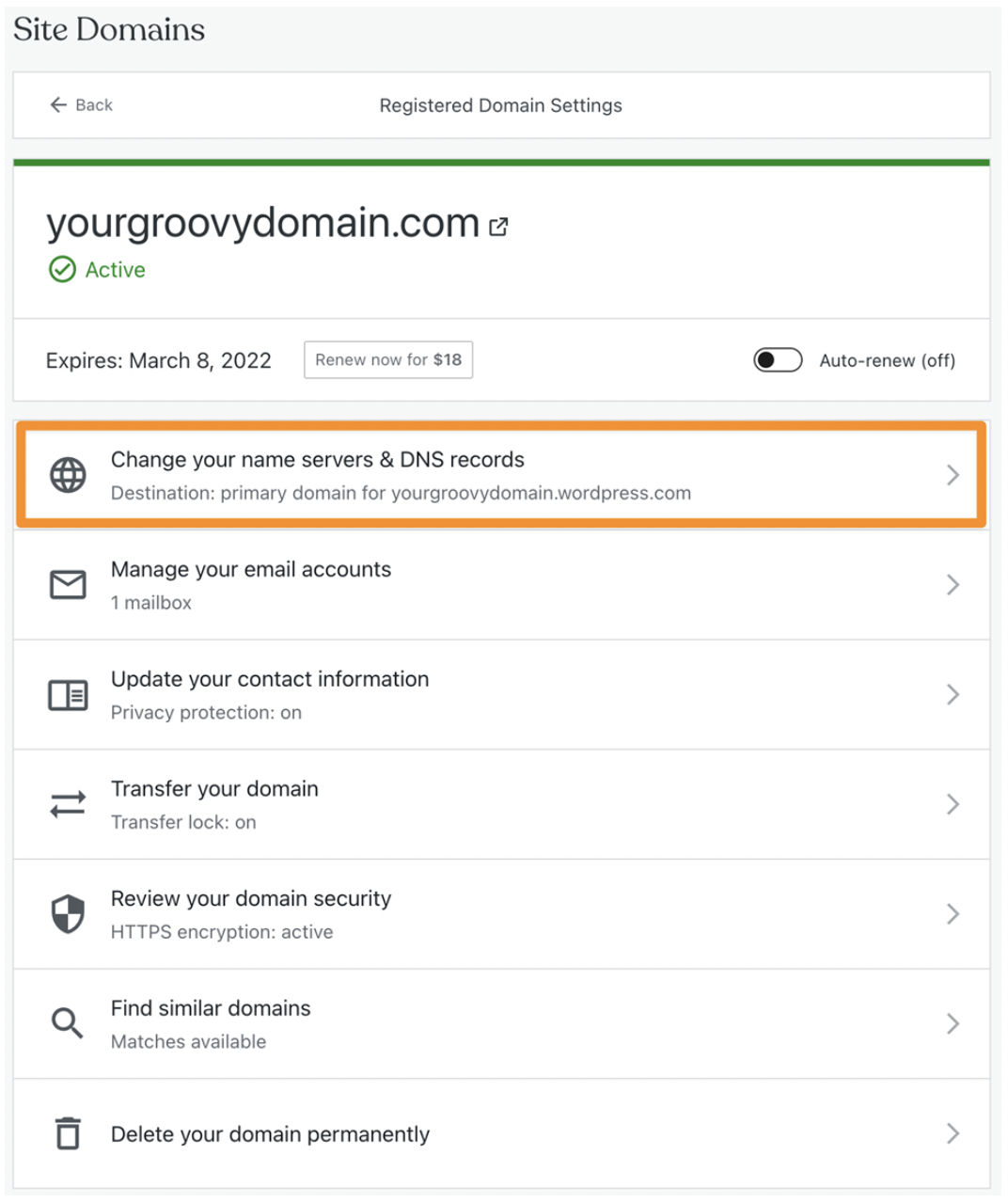Click the checkmark circle beside Active
The width and height of the screenshot is (1008, 1202).
pos(61,270)
